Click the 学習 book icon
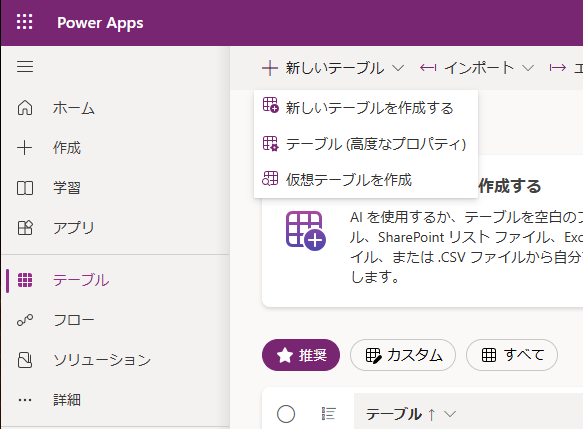 click(25, 188)
